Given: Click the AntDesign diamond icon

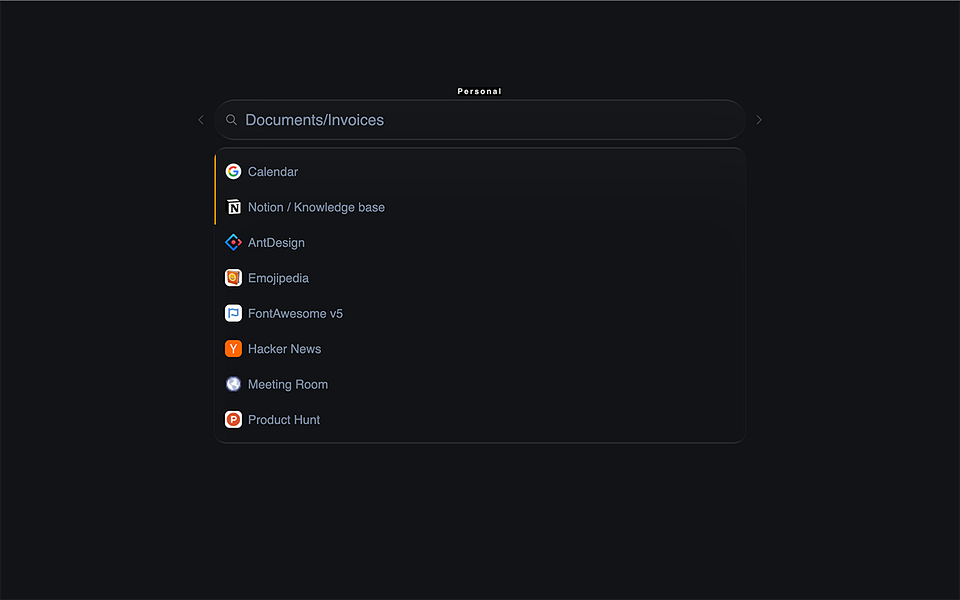Looking at the screenshot, I should (233, 242).
